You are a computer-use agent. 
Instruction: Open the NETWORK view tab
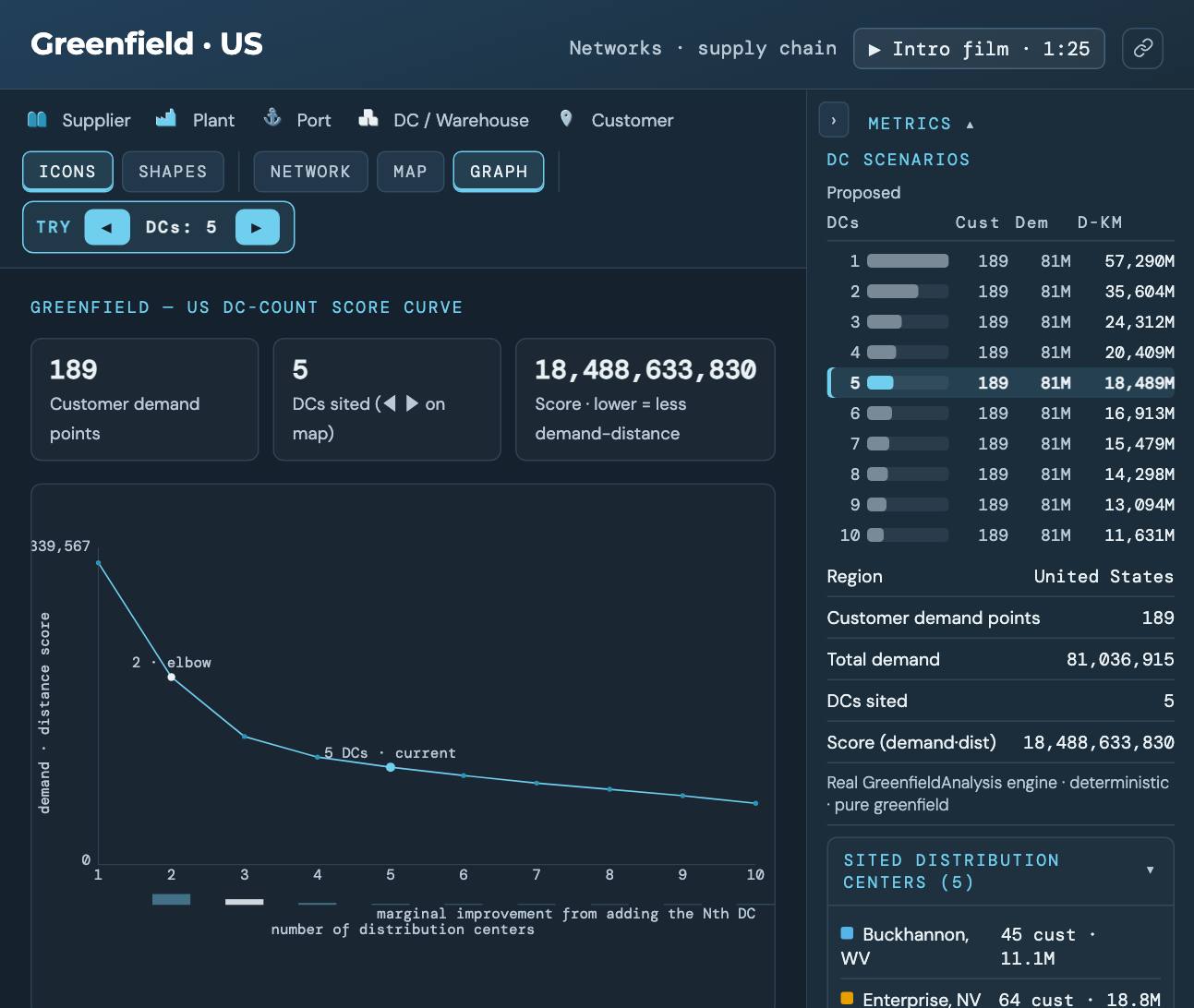coord(310,172)
